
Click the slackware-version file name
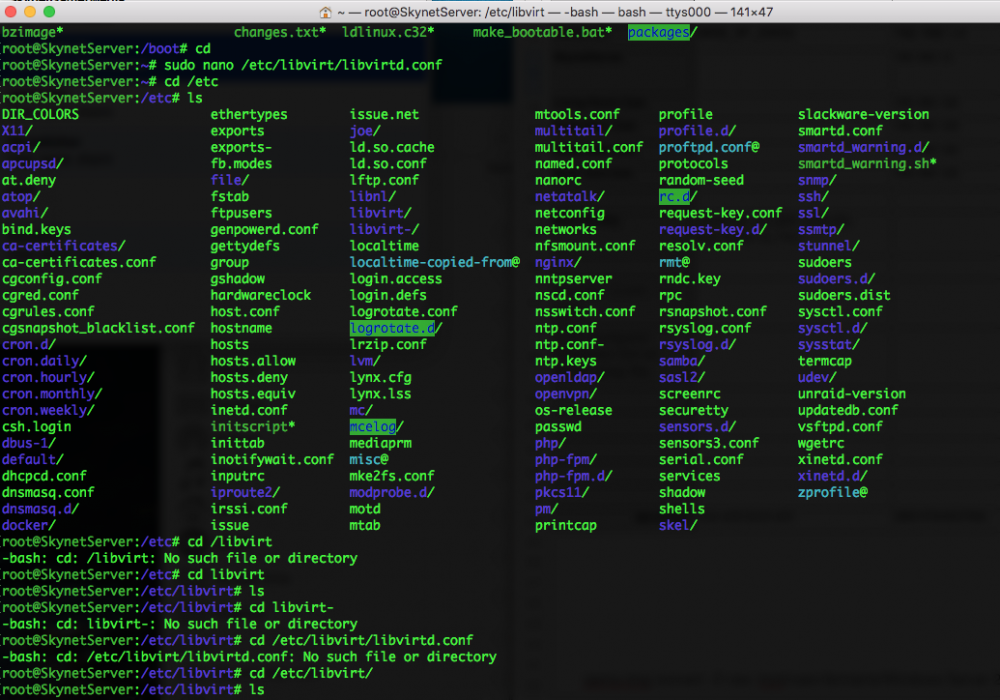(864, 114)
